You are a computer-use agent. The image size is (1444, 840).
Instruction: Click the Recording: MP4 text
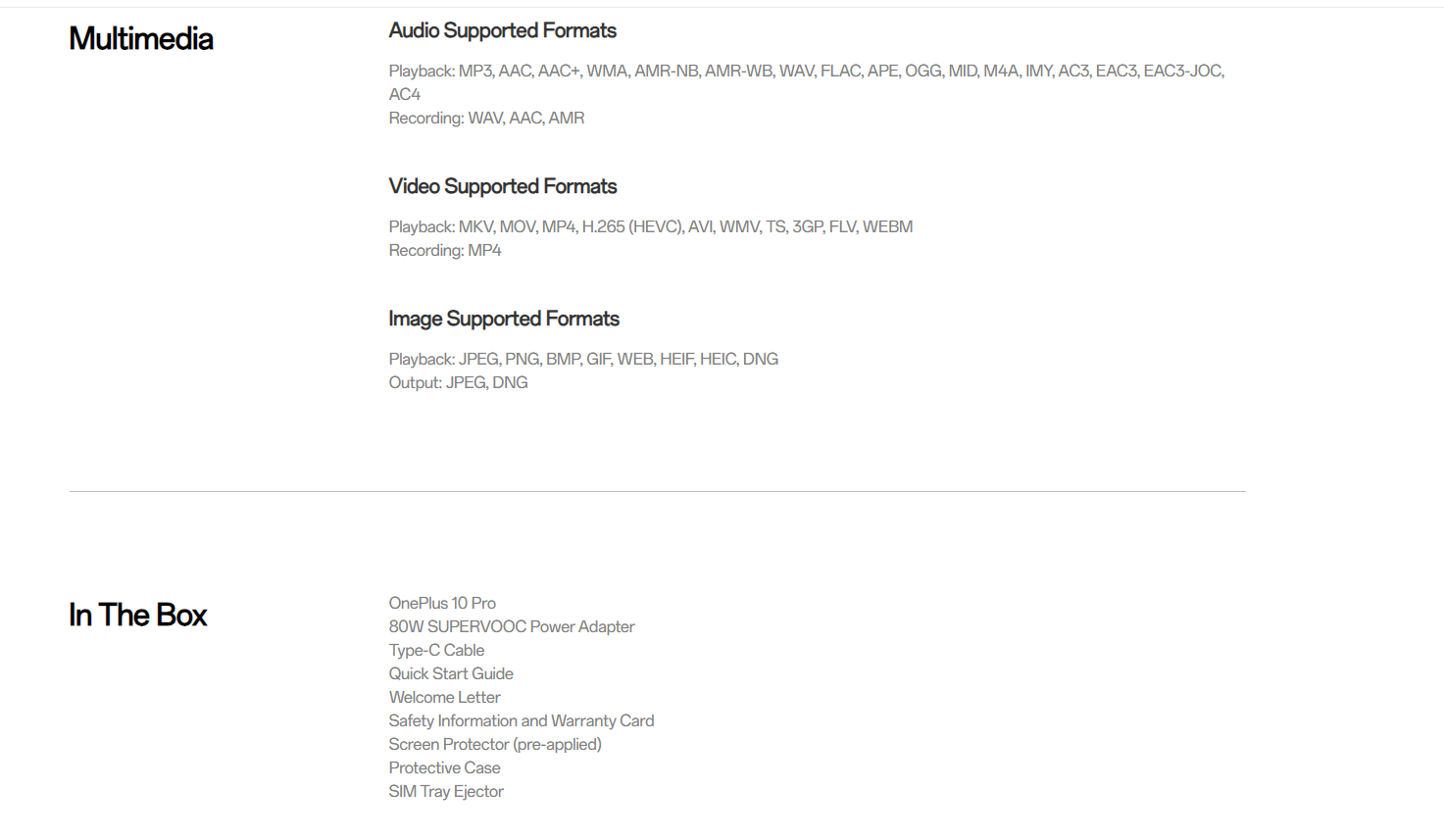pyautogui.click(x=444, y=250)
